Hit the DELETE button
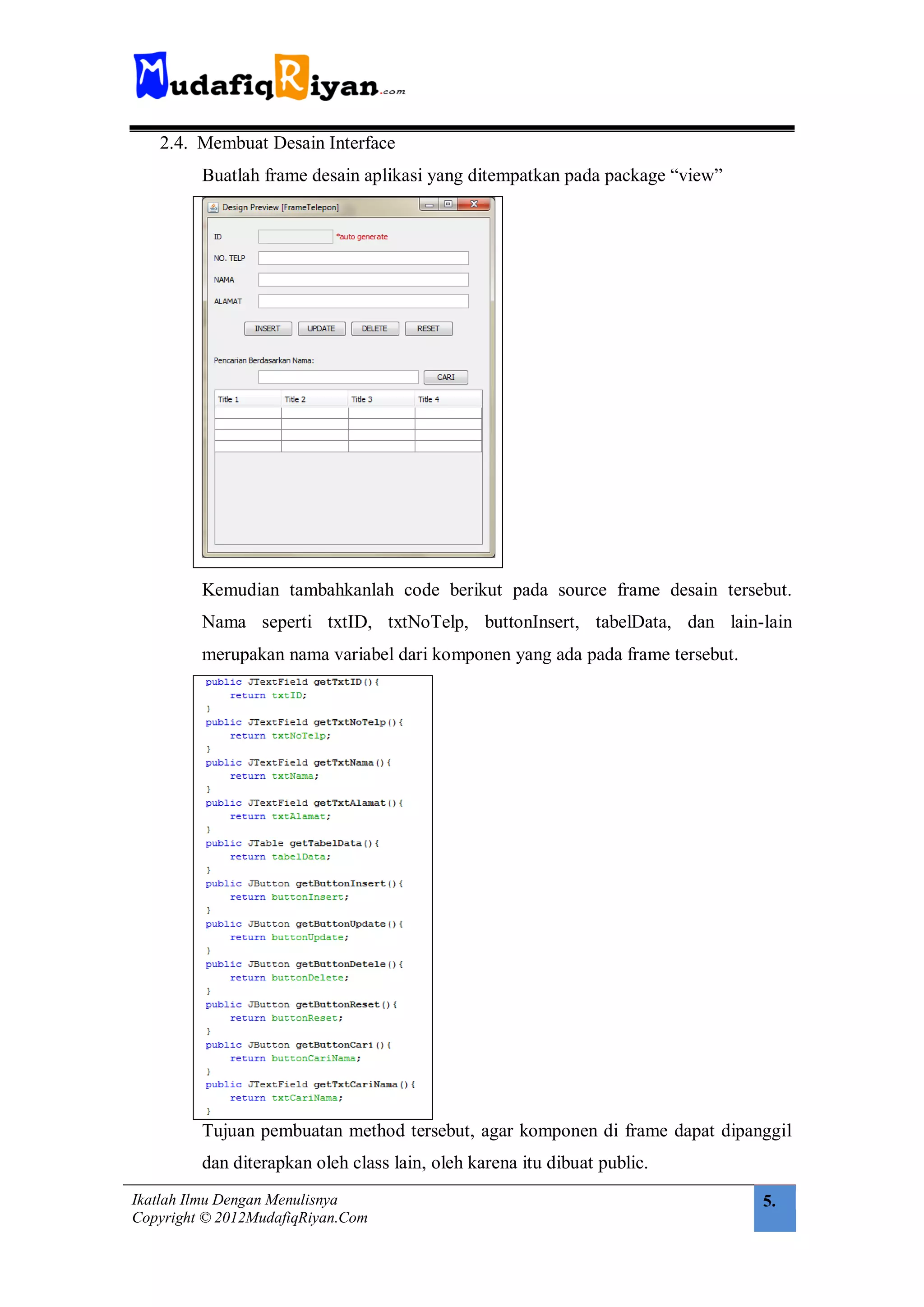Screen dimensions: 924x1307 pos(375,329)
